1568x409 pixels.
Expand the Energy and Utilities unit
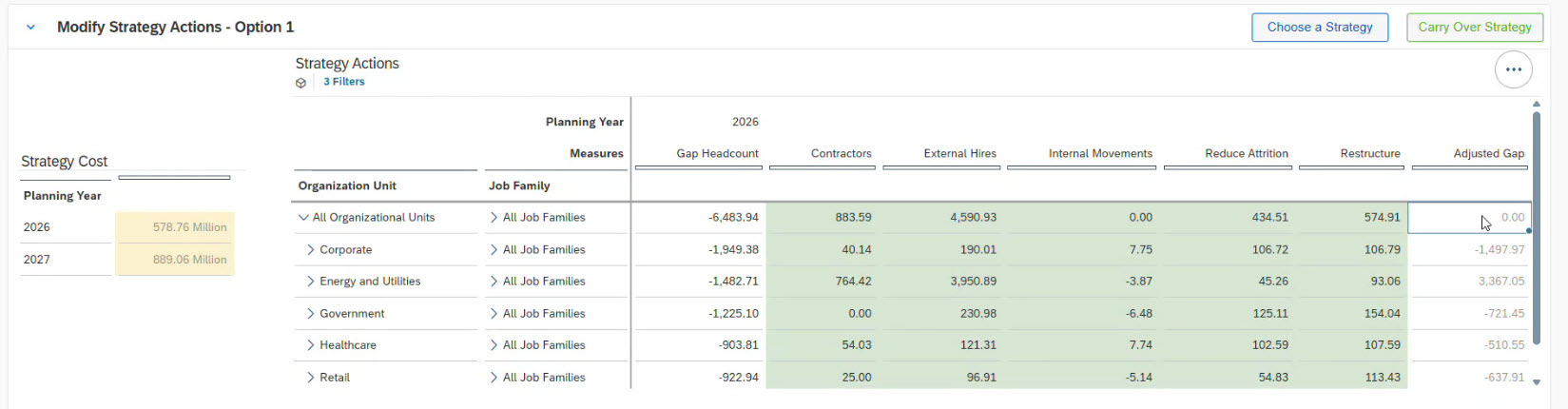coord(310,282)
